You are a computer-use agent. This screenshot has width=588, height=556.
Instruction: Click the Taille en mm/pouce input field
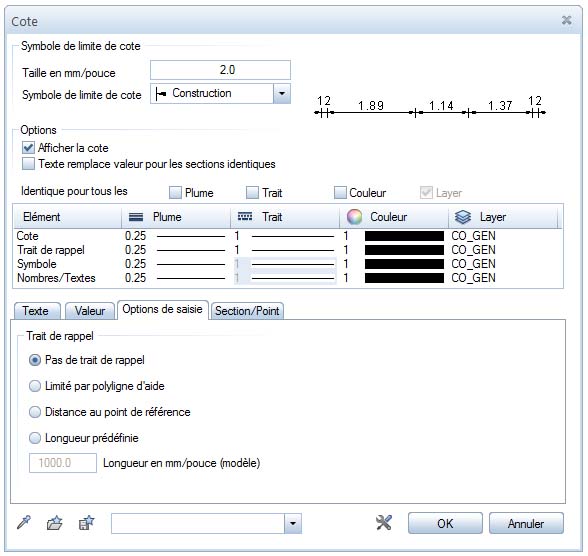pyautogui.click(x=220, y=70)
